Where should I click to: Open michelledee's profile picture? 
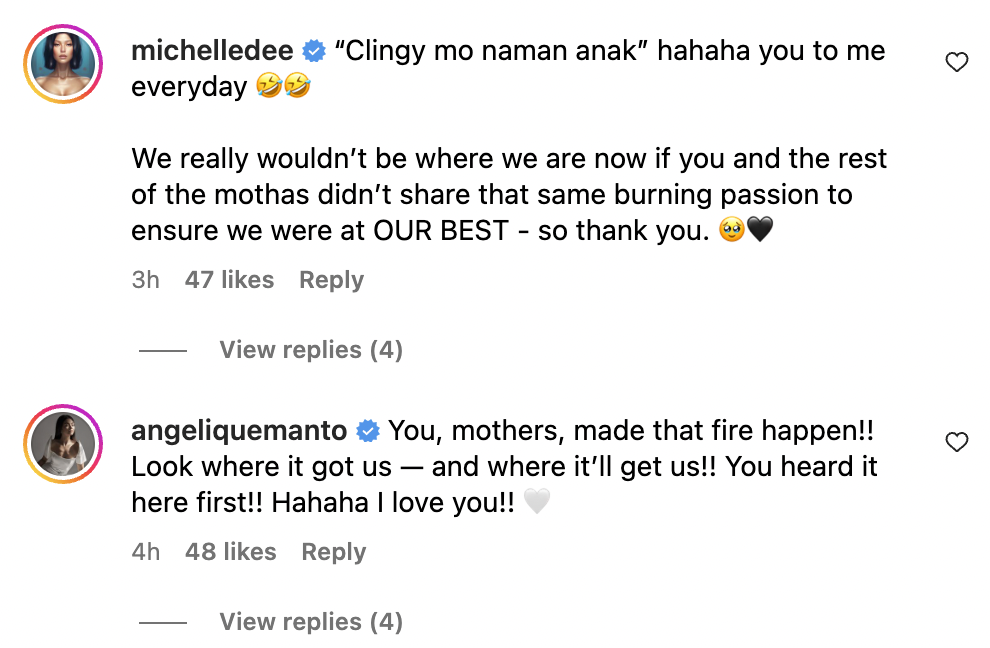tap(63, 63)
